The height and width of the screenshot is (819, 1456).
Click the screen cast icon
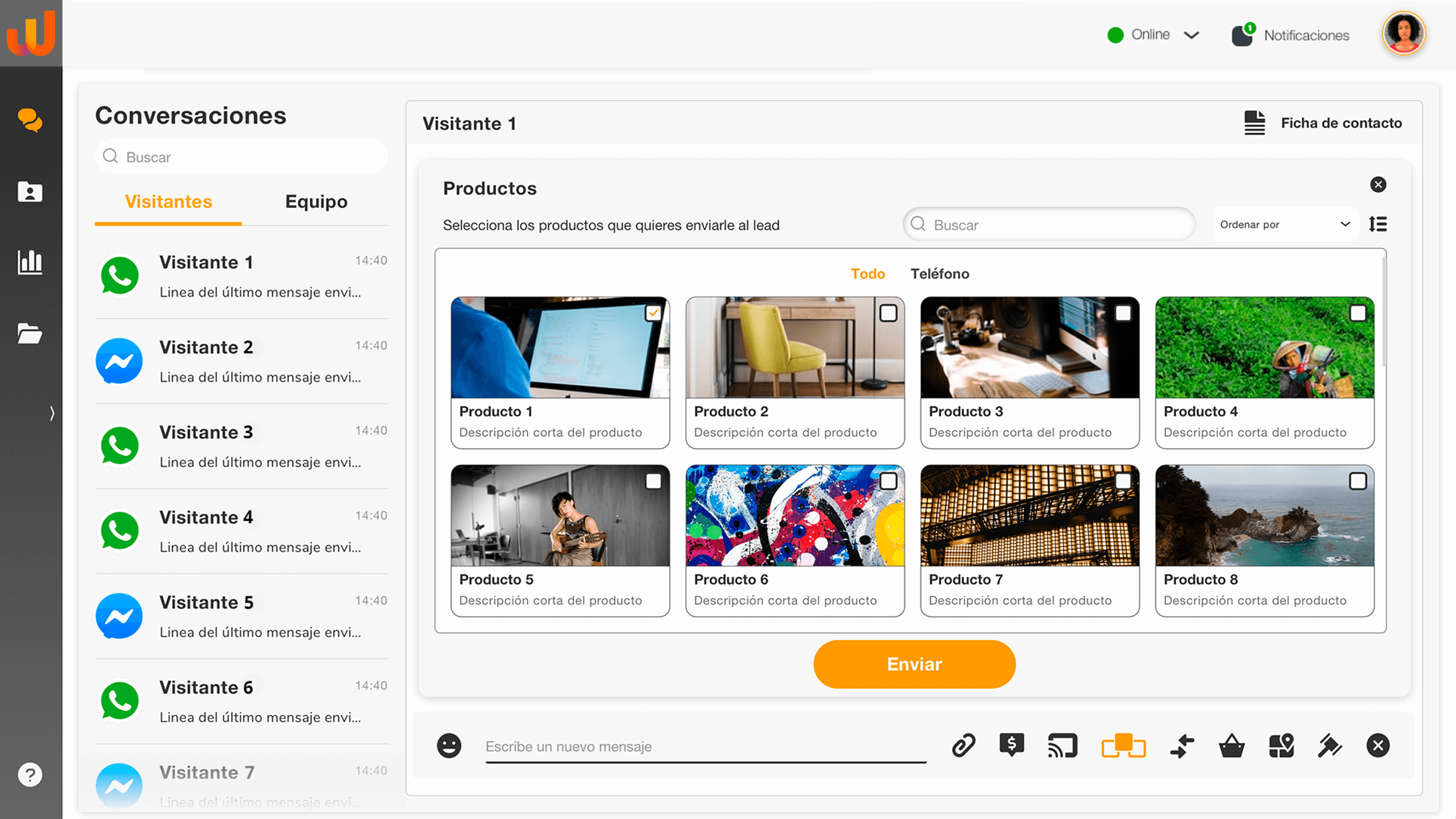pyautogui.click(x=1062, y=745)
